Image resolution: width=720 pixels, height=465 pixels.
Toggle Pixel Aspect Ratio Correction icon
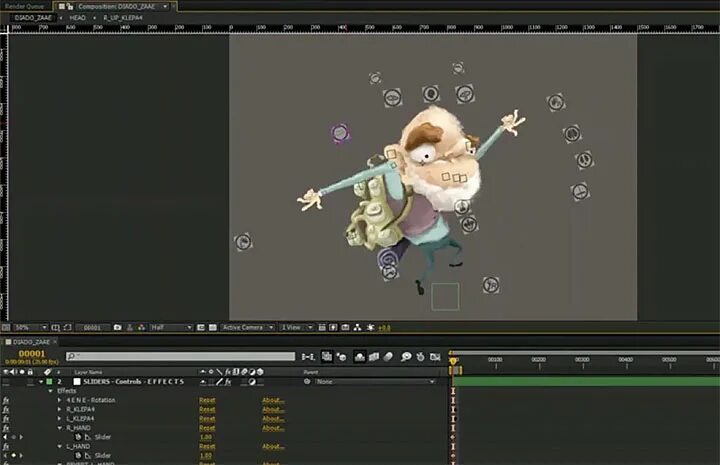pyautogui.click(x=322, y=327)
